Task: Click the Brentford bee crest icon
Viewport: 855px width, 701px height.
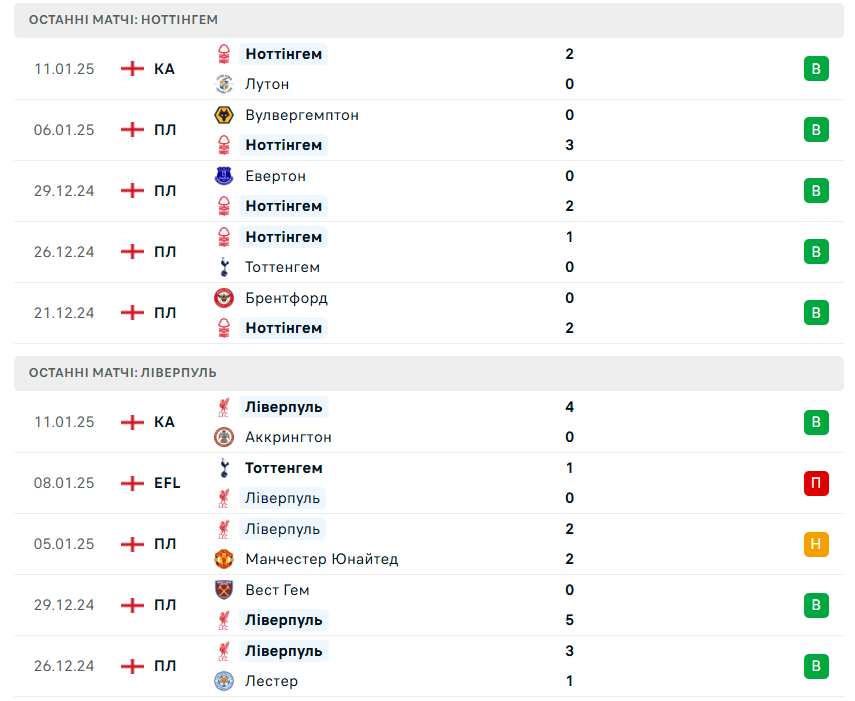Action: point(224,298)
